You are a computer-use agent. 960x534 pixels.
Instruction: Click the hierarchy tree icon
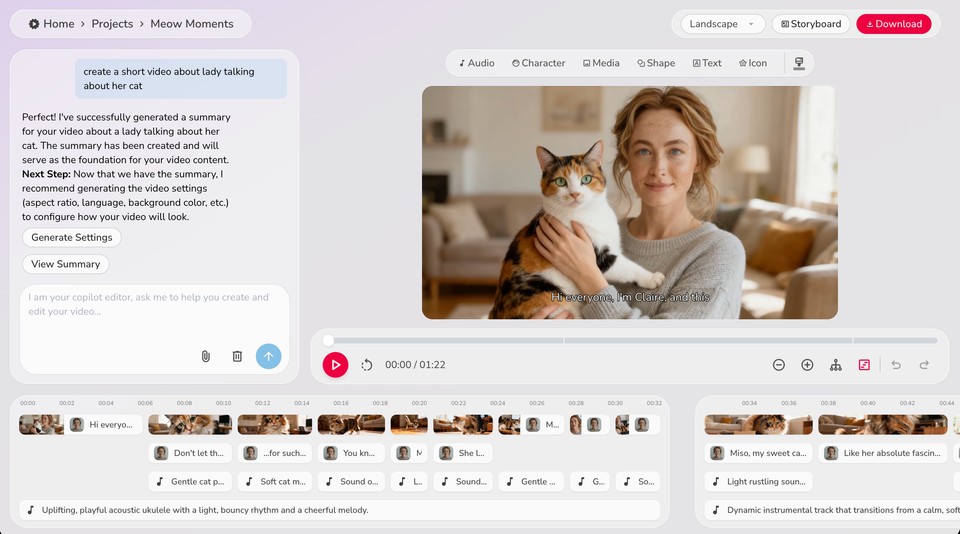click(836, 365)
